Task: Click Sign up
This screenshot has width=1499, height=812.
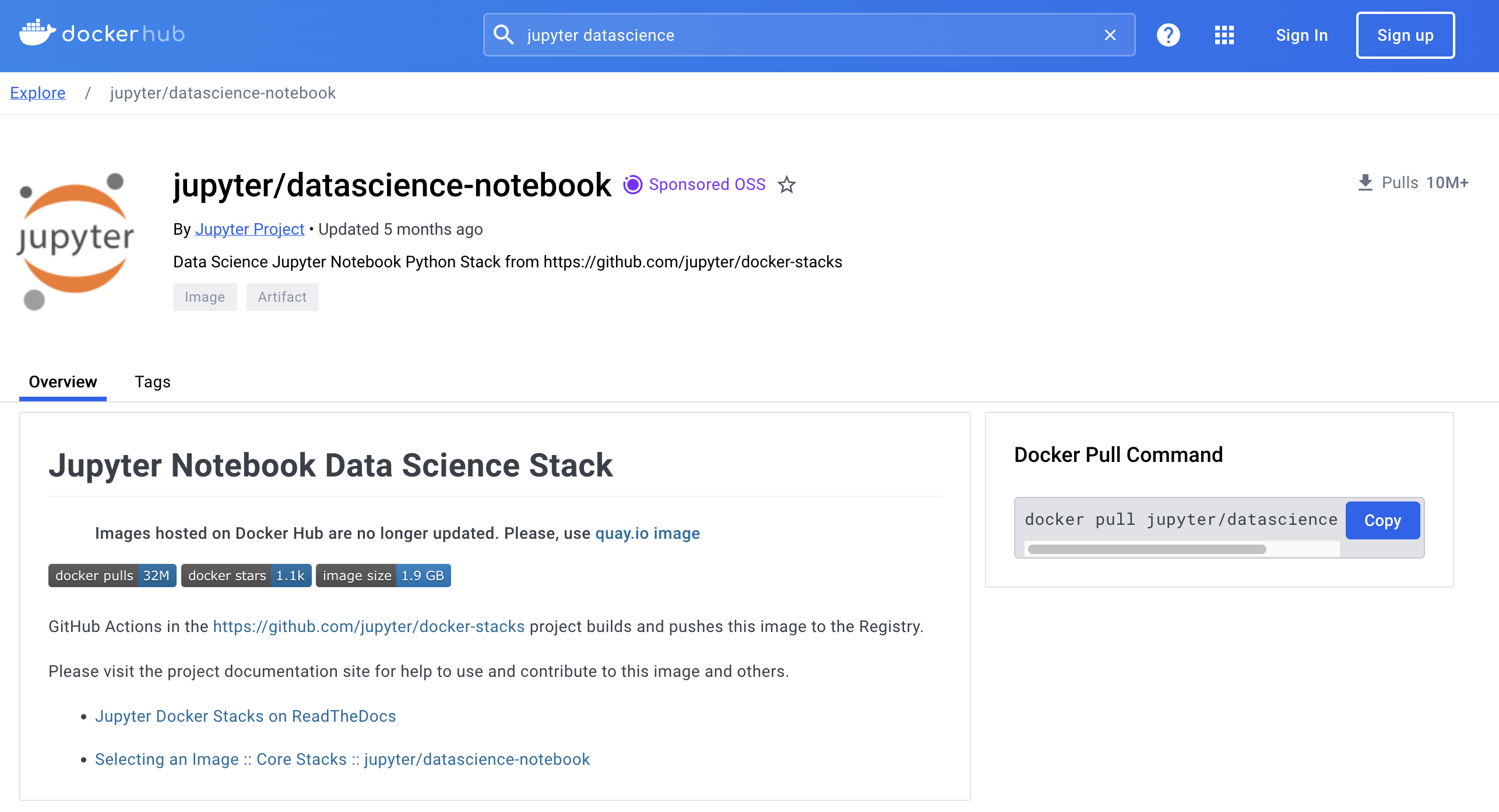Action: [x=1405, y=35]
